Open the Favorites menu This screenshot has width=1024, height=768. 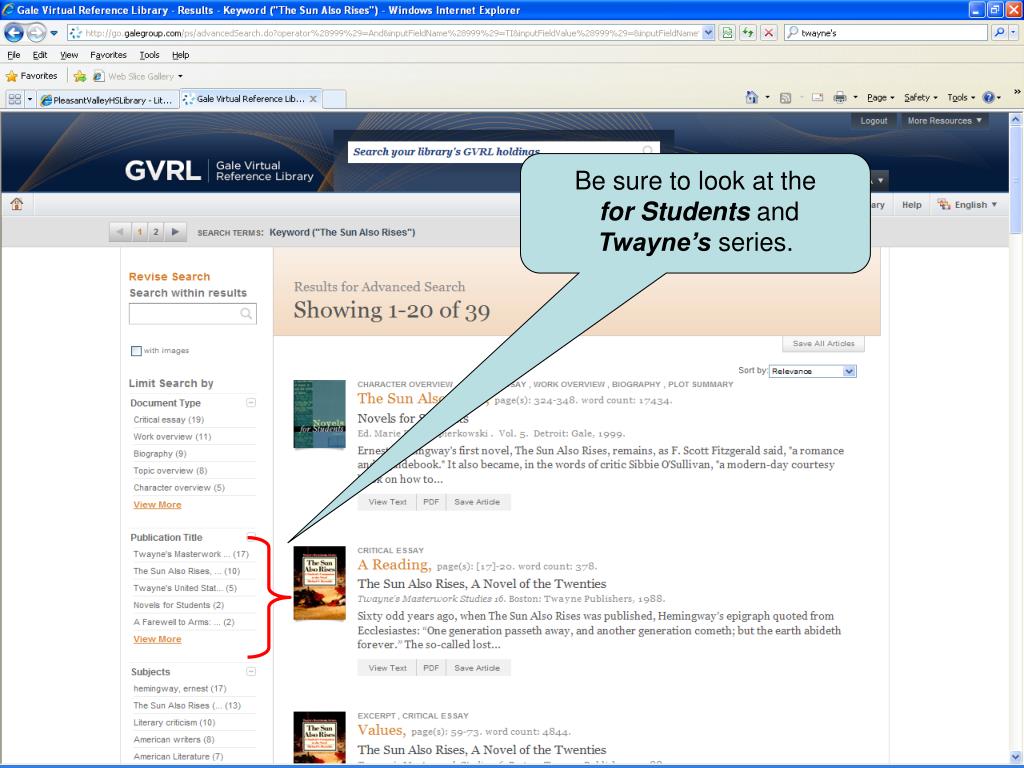108,55
